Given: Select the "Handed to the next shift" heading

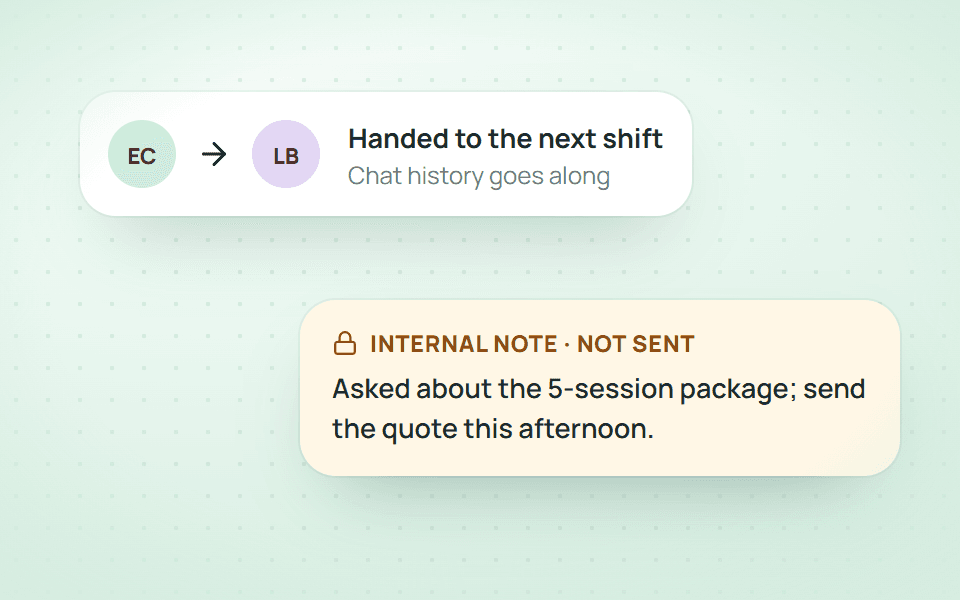Looking at the screenshot, I should point(505,139).
